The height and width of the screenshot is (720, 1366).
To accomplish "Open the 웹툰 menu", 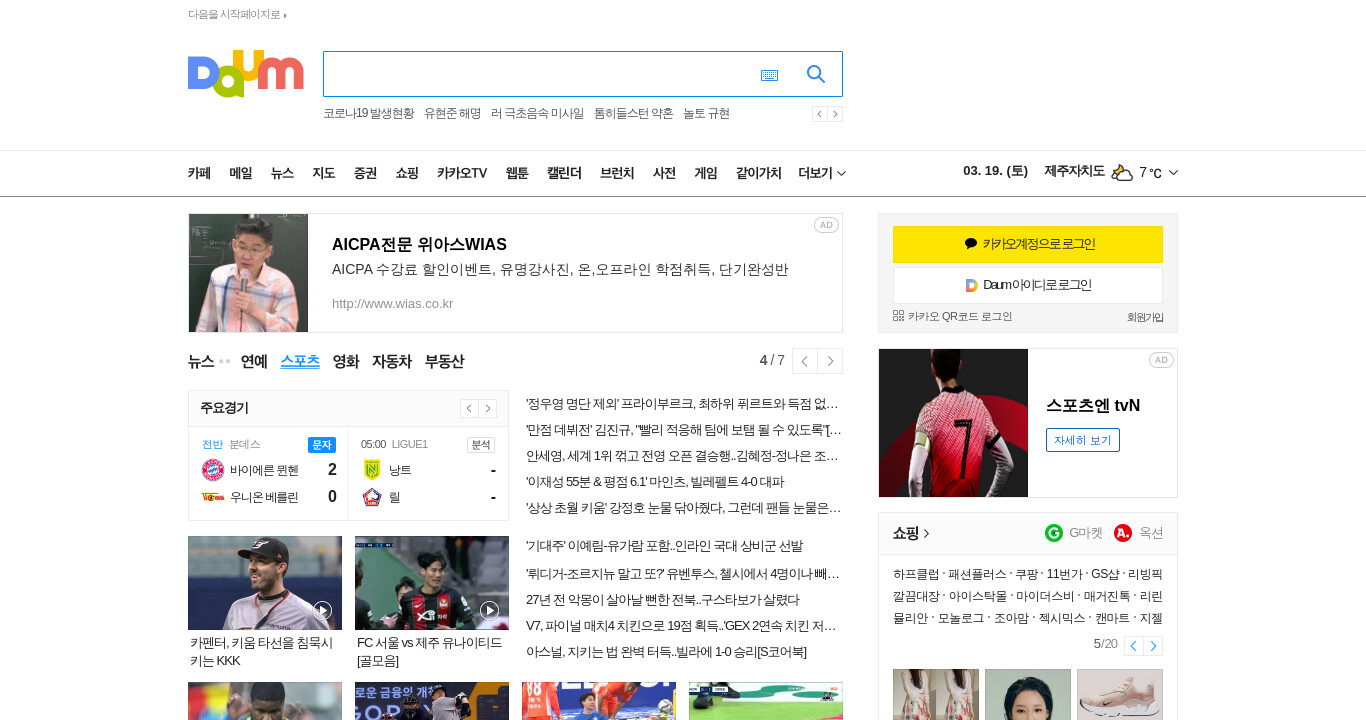I will [x=517, y=173].
